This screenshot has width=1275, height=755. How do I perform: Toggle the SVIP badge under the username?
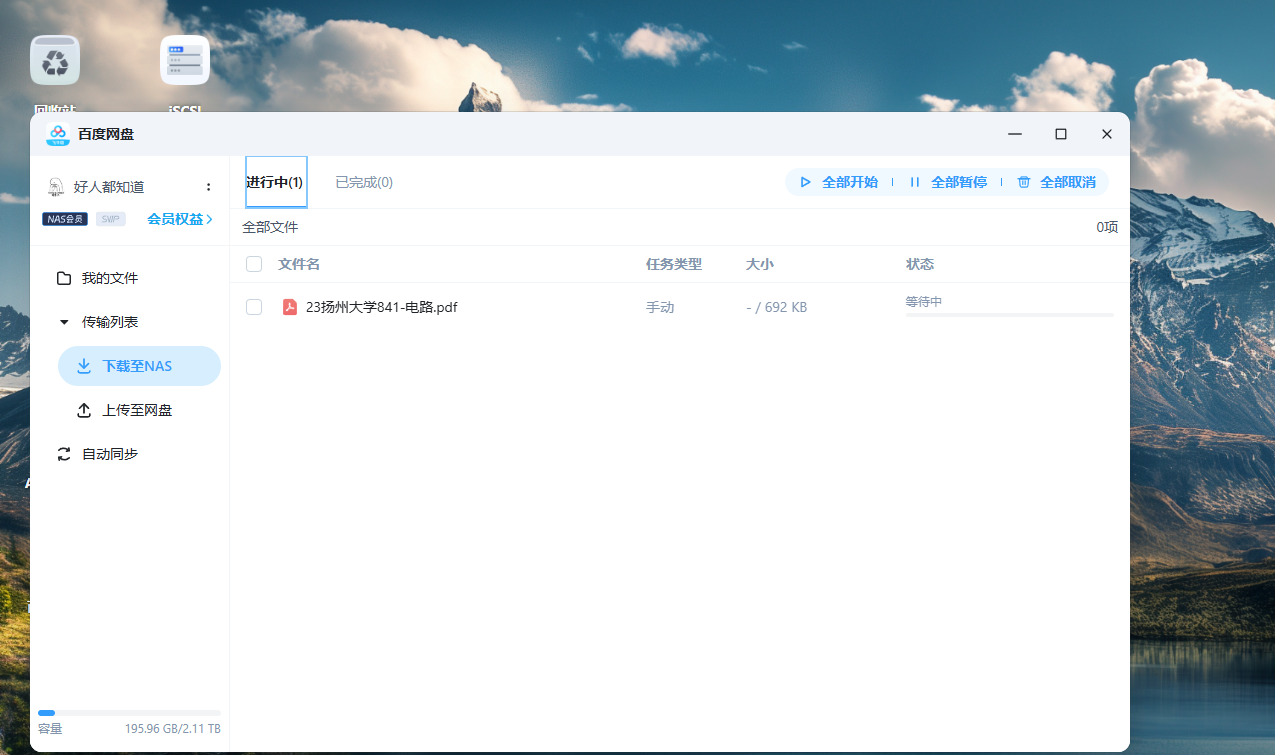pyautogui.click(x=110, y=218)
